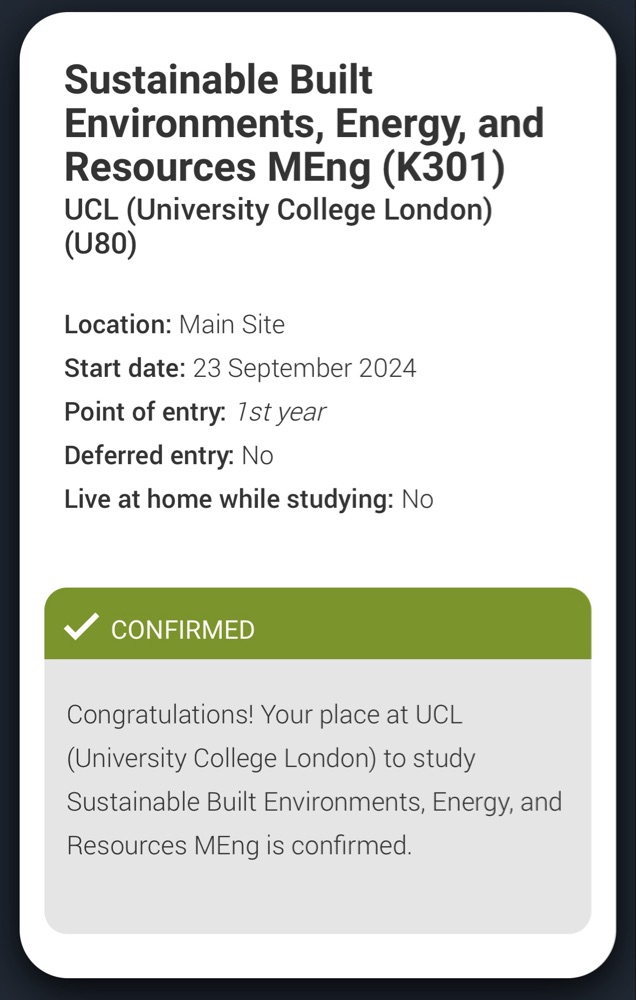Screen dimensions: 636x1000
Task: Select the Location: Main Site row
Action: [x=174, y=325]
